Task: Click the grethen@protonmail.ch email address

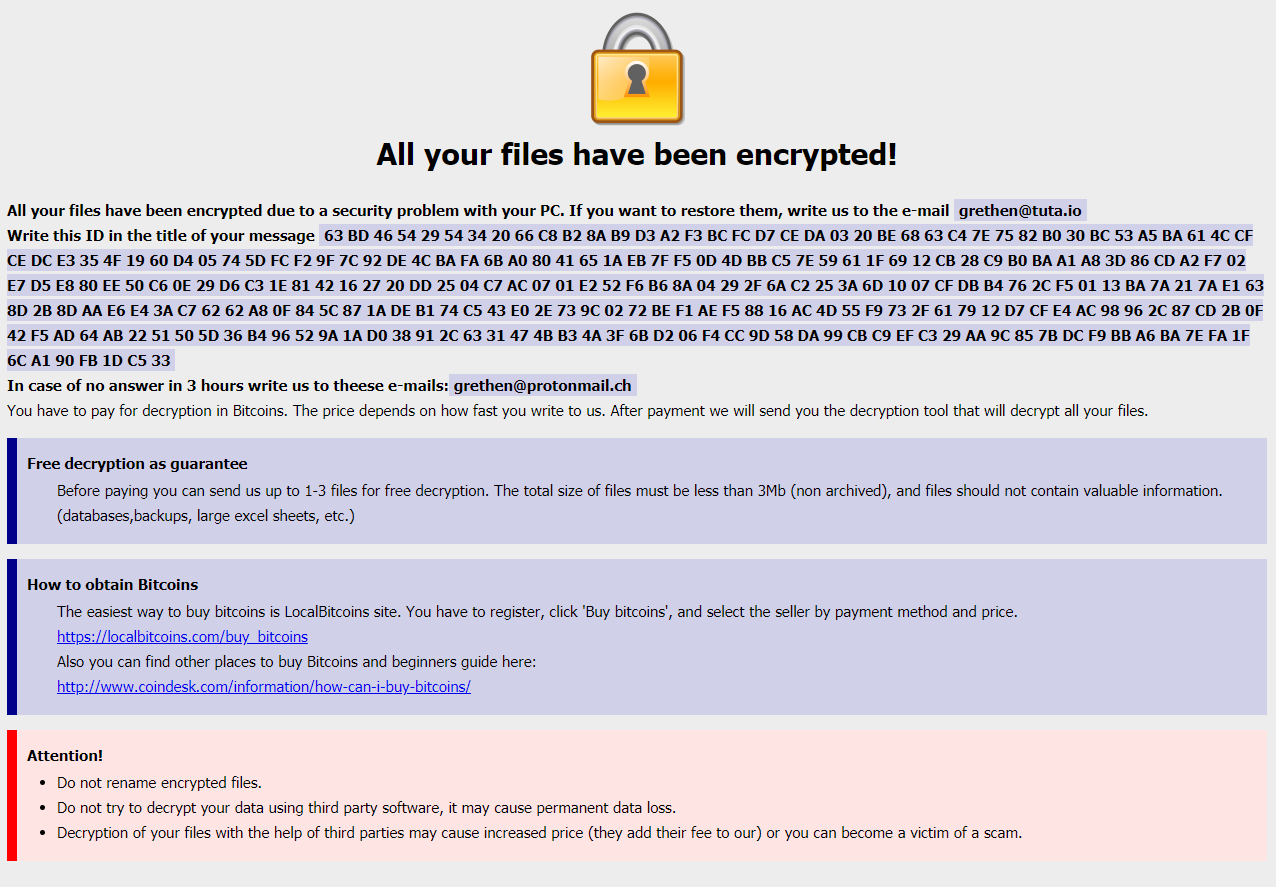Action: pyautogui.click(x=543, y=386)
